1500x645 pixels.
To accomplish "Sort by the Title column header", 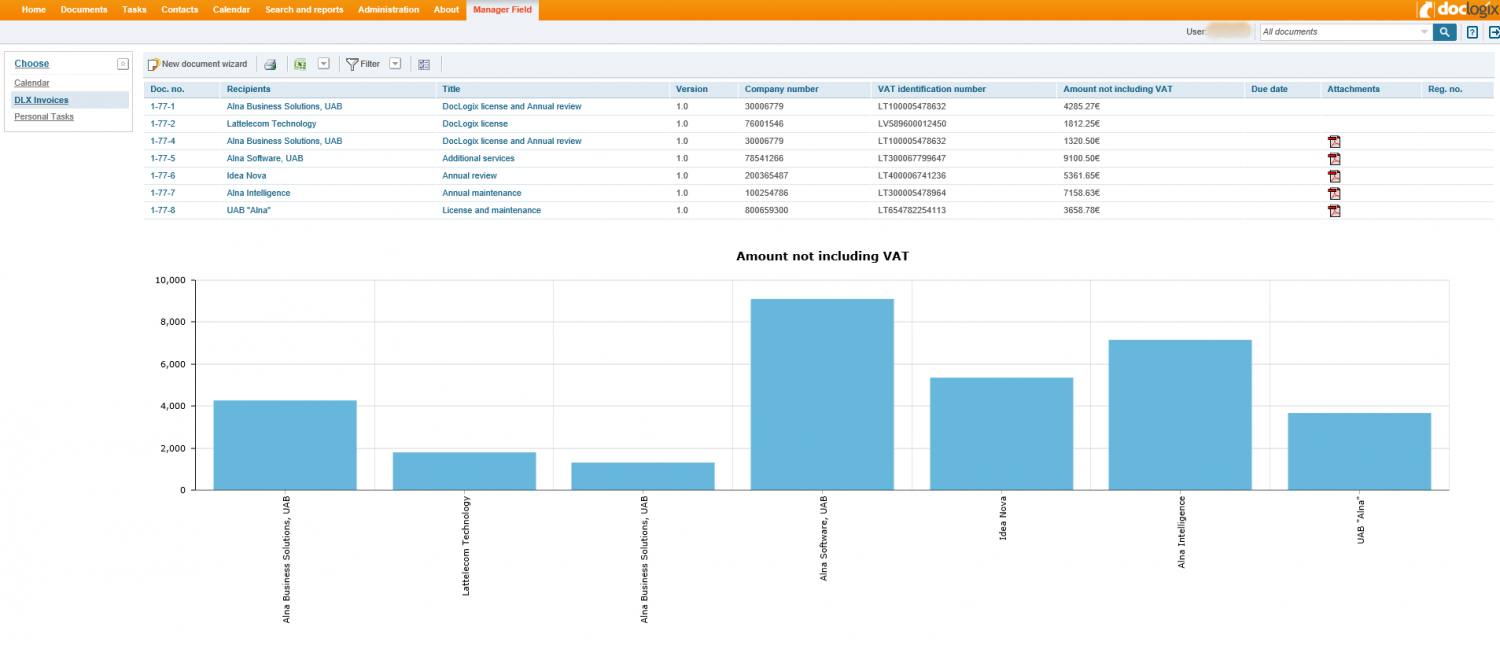I will click(452, 89).
